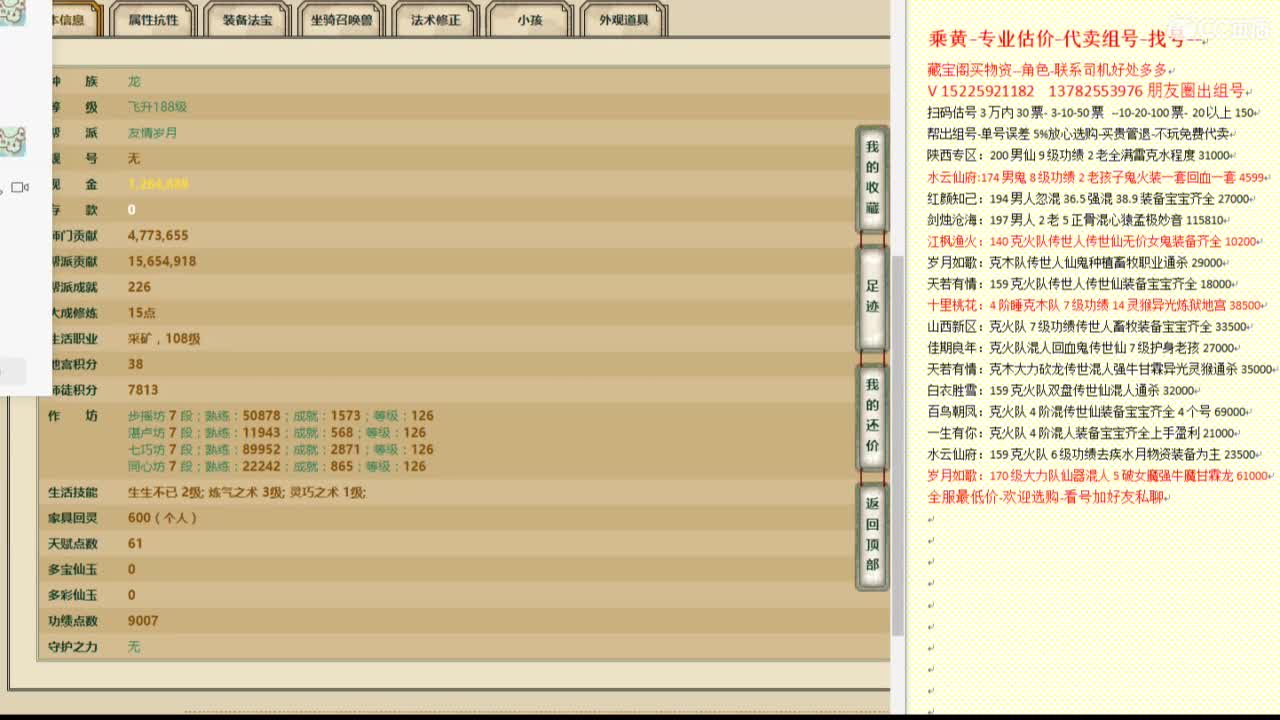The height and width of the screenshot is (720, 1280).
Task: Click the 多宝仙玉 row label
Action: [x=73, y=570]
